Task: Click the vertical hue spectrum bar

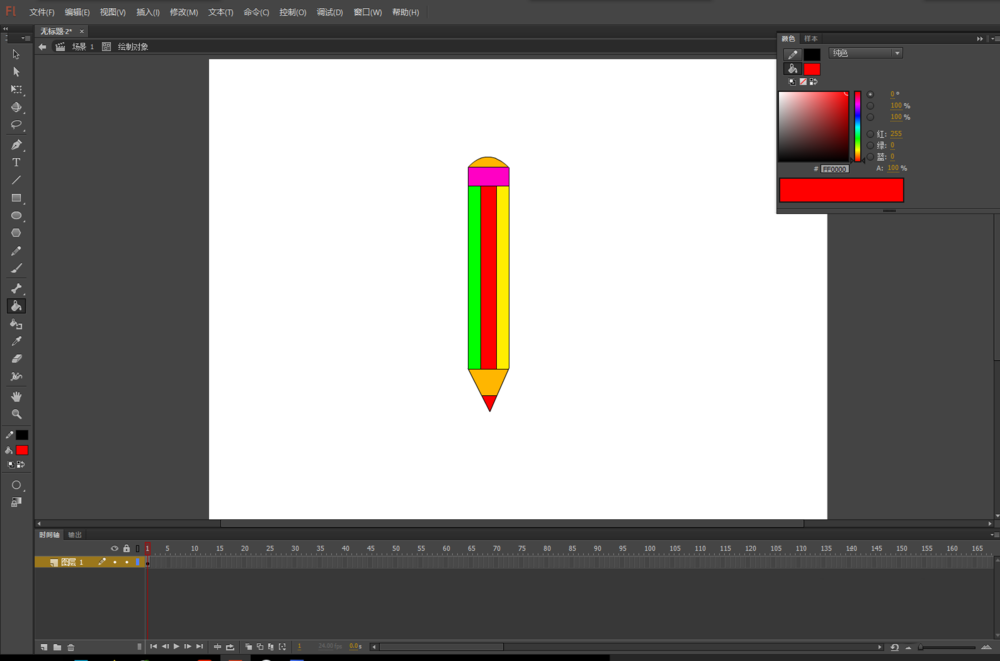Action: 858,126
